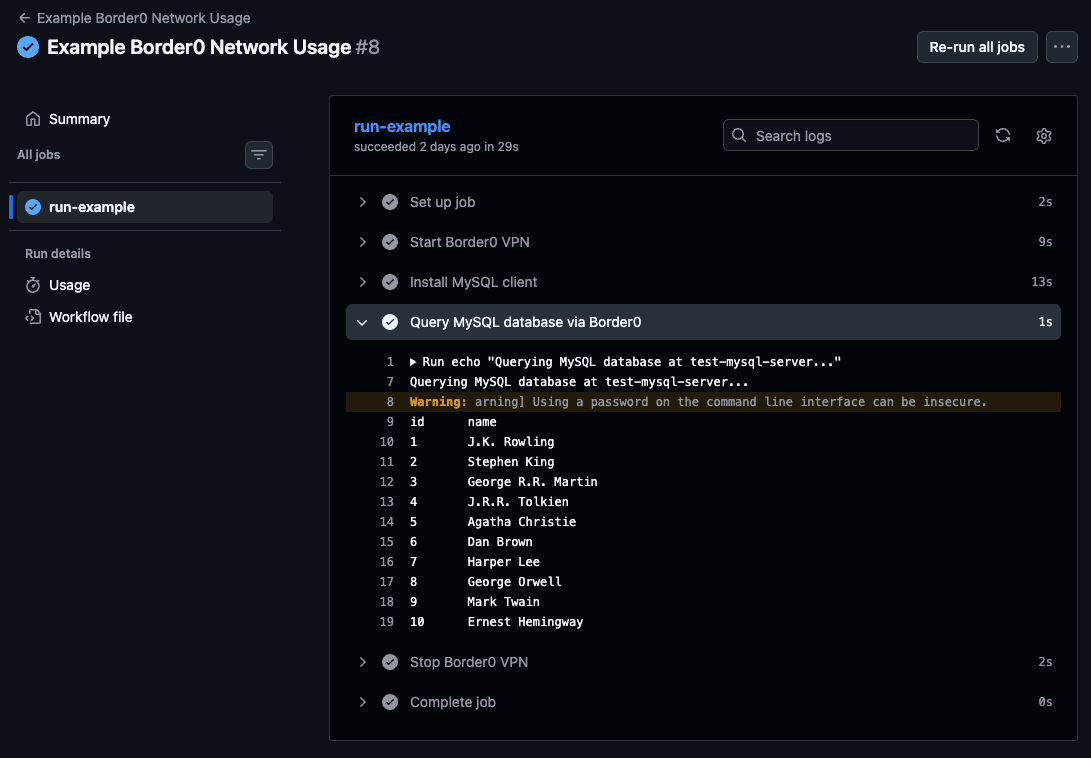1091x758 pixels.
Task: Click the check icon beside Set up job
Action: (x=390, y=202)
